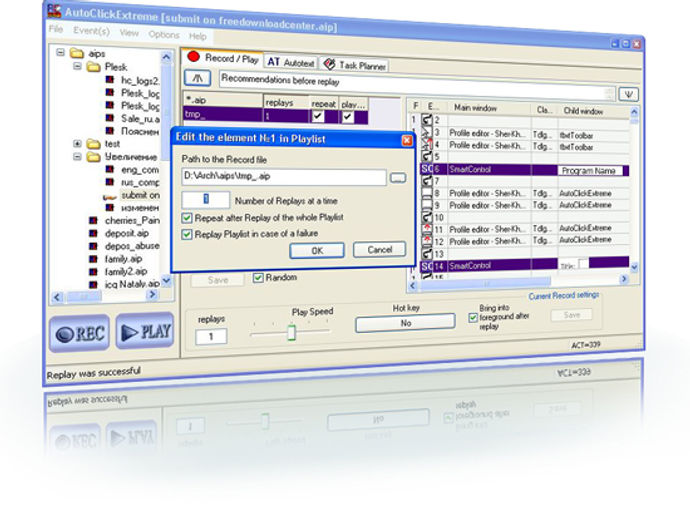The image size is (690, 518).
Task: Click the Number of Replays field
Action: tap(206, 199)
